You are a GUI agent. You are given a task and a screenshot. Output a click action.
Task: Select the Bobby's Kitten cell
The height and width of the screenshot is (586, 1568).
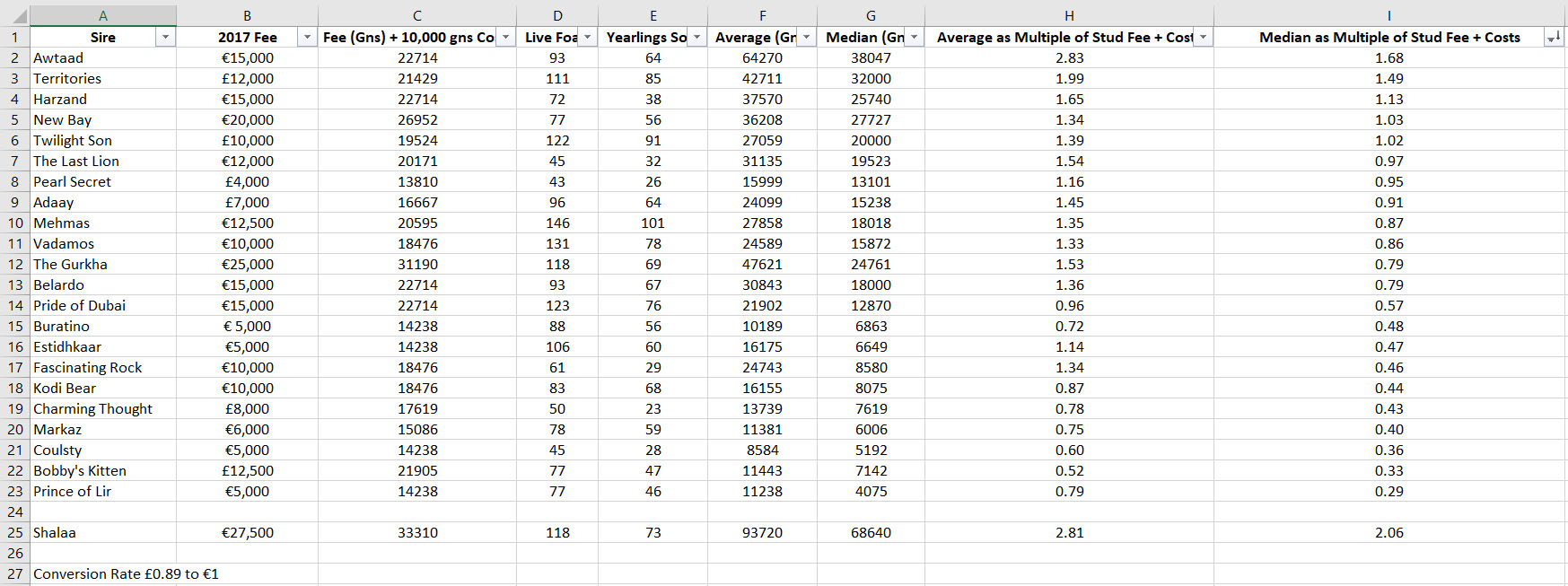pyautogui.click(x=103, y=470)
